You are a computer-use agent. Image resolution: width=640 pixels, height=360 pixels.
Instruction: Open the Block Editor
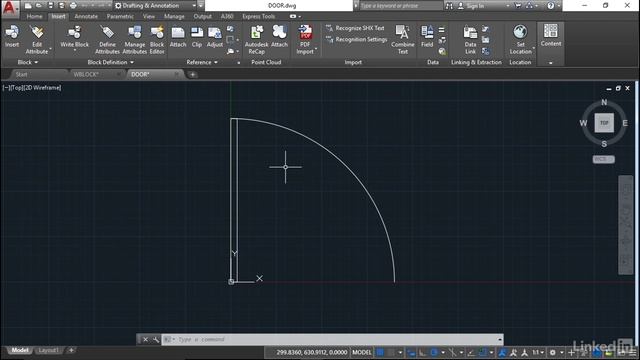point(157,40)
